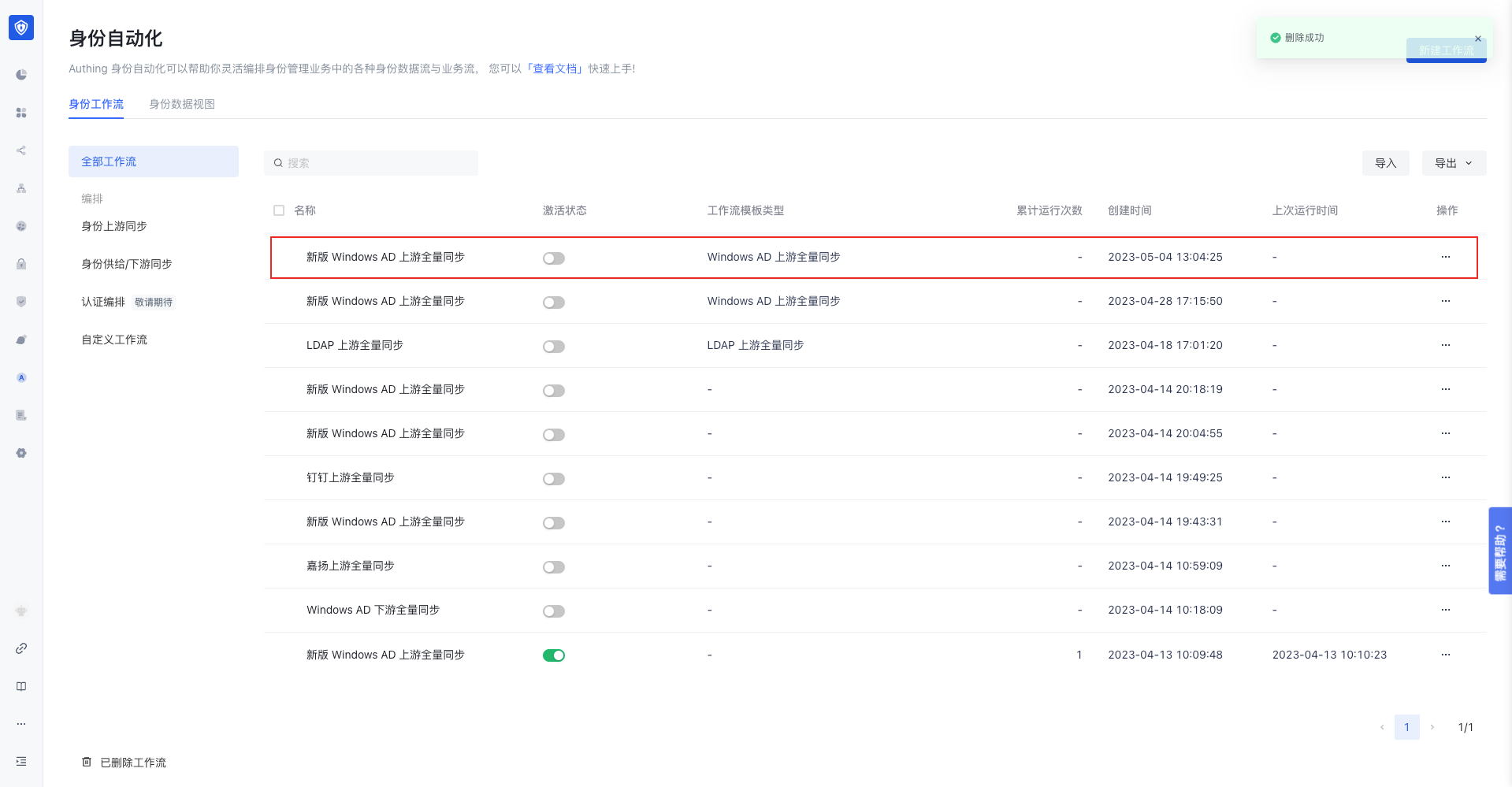Disable the green active workflow toggle

tap(554, 655)
